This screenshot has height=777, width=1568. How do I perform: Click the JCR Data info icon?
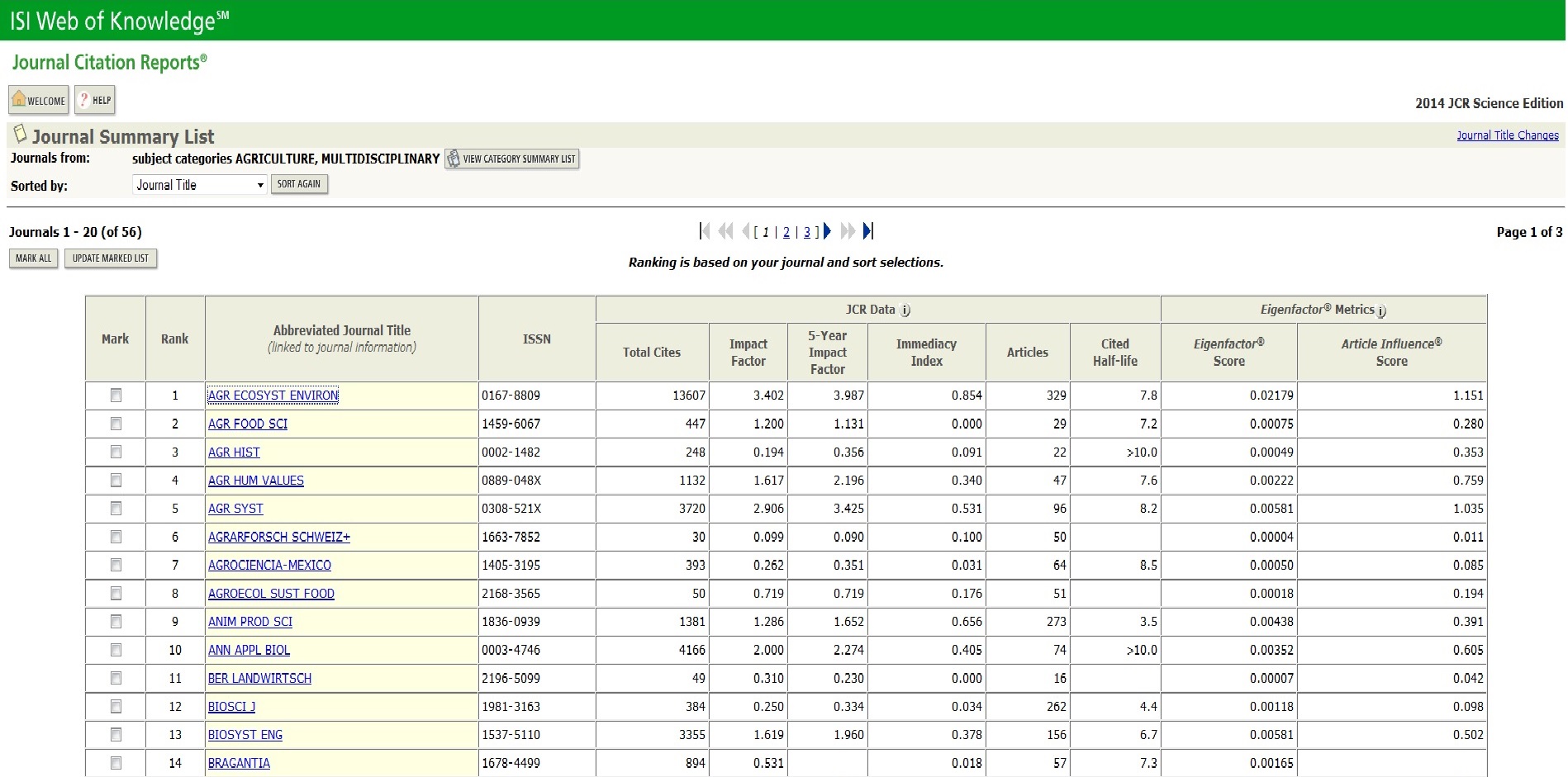(x=905, y=310)
